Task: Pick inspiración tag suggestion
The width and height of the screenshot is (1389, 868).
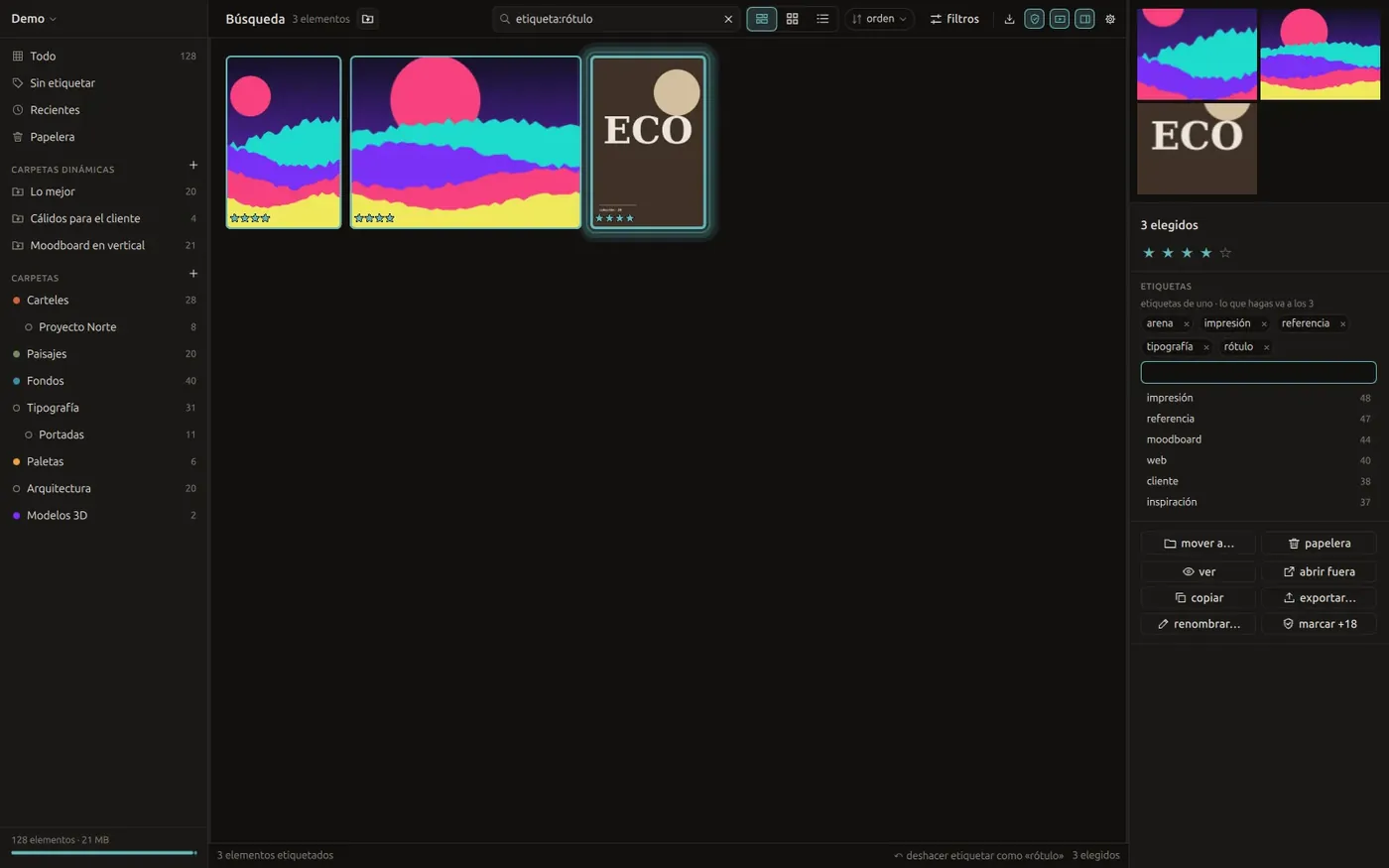Action: click(x=1258, y=502)
